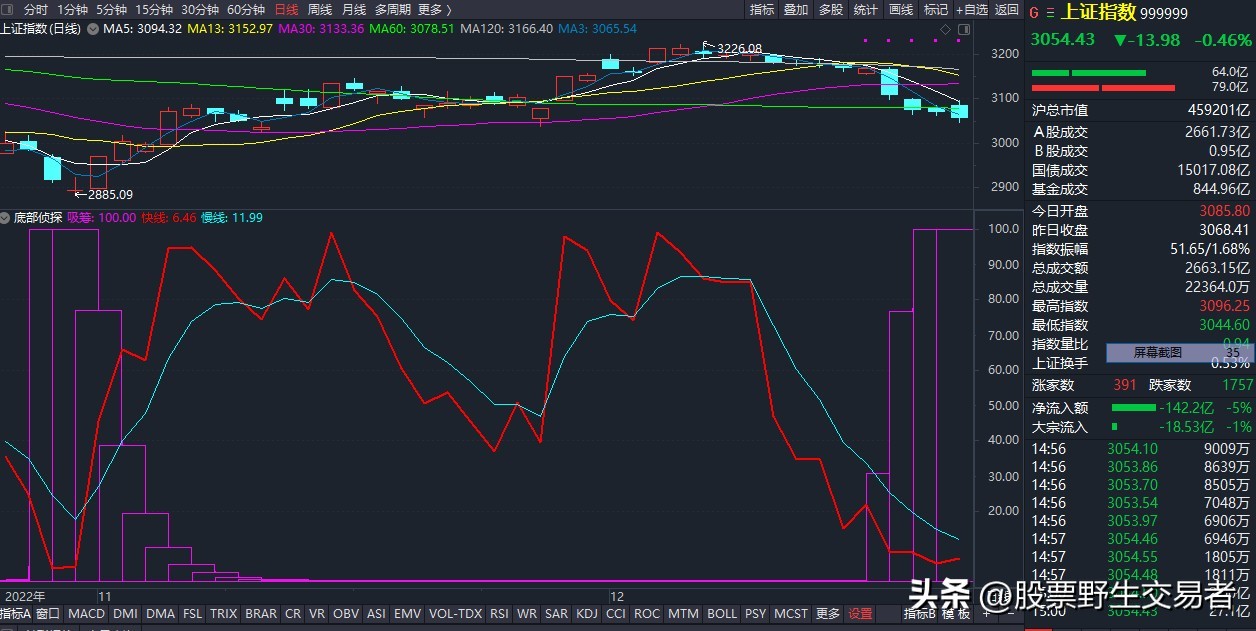Click the red G icon beside 上证指数
This screenshot has height=631, width=1256.
(1035, 13)
